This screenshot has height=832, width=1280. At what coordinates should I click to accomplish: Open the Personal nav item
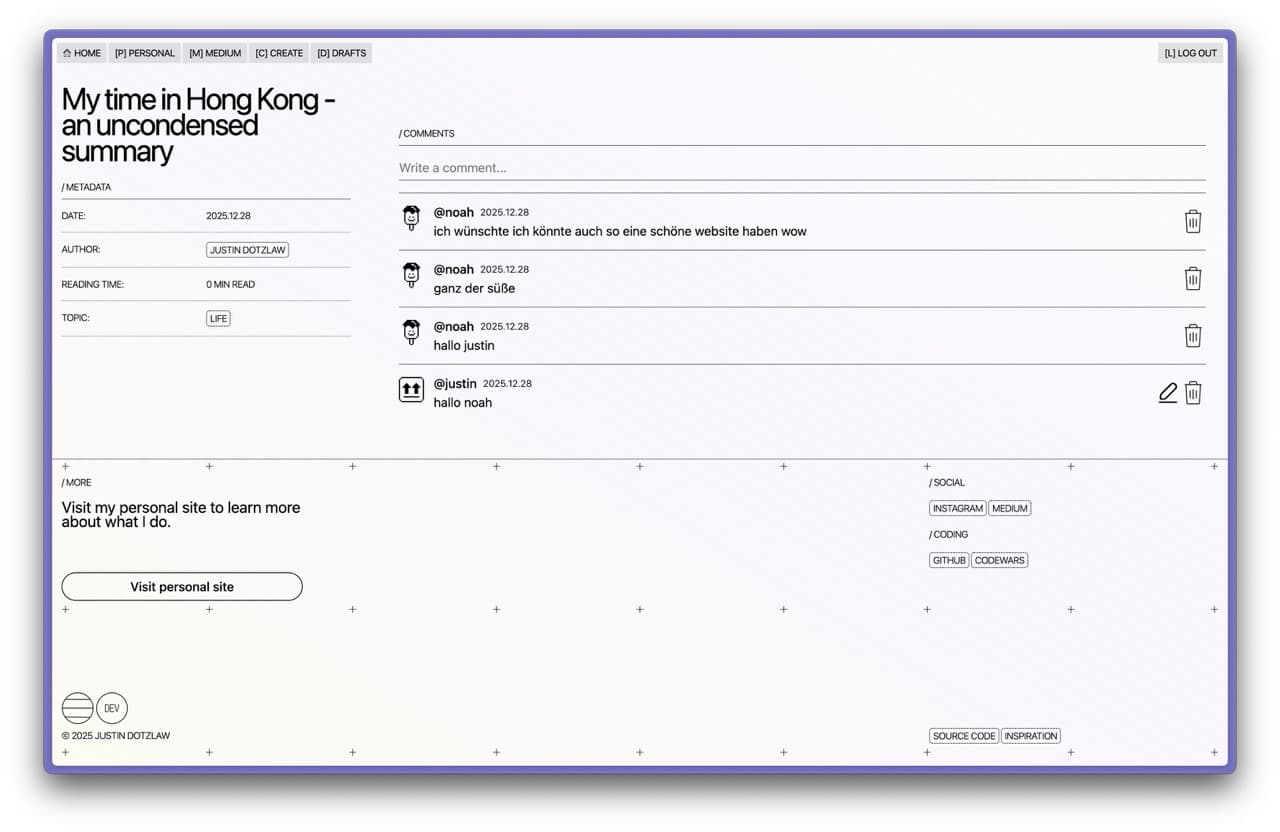point(145,53)
